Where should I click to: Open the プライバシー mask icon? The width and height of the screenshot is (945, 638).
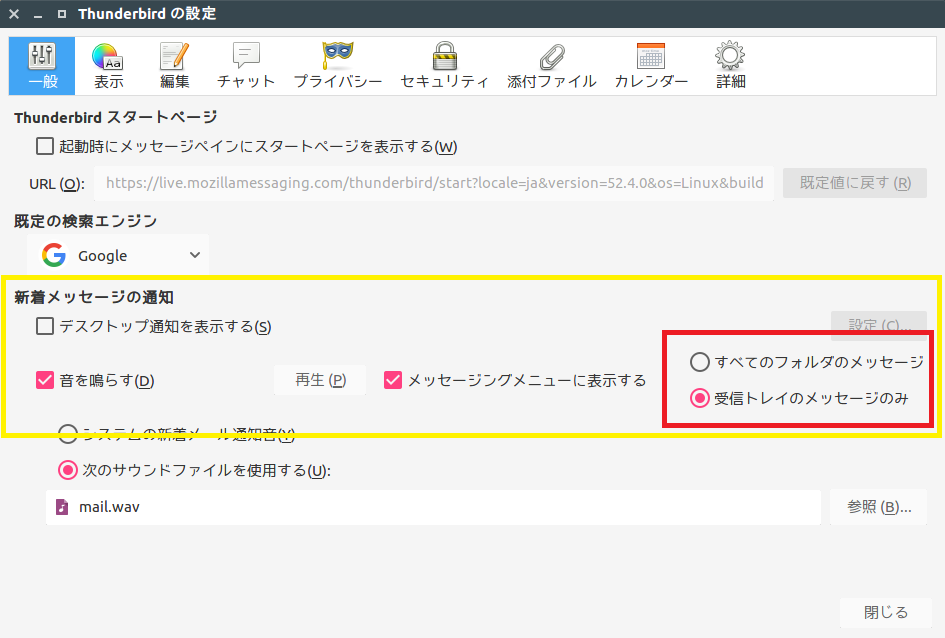click(x=337, y=65)
